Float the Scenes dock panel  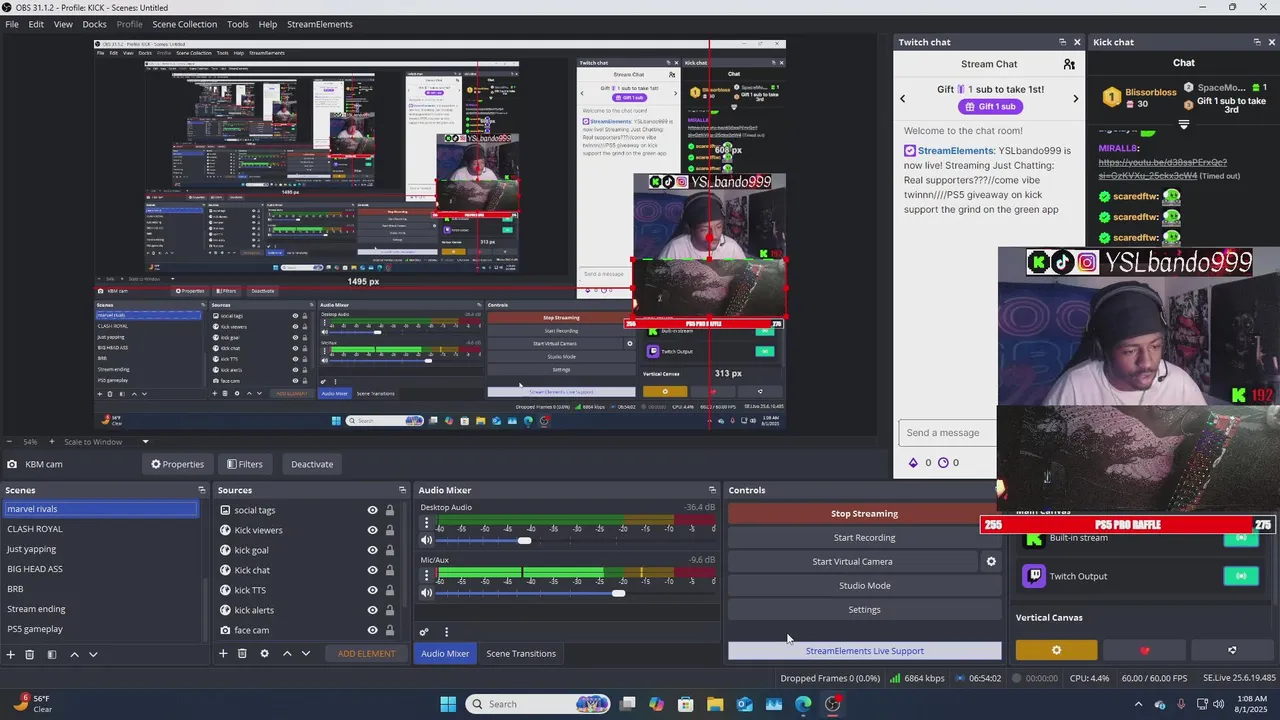coord(202,490)
